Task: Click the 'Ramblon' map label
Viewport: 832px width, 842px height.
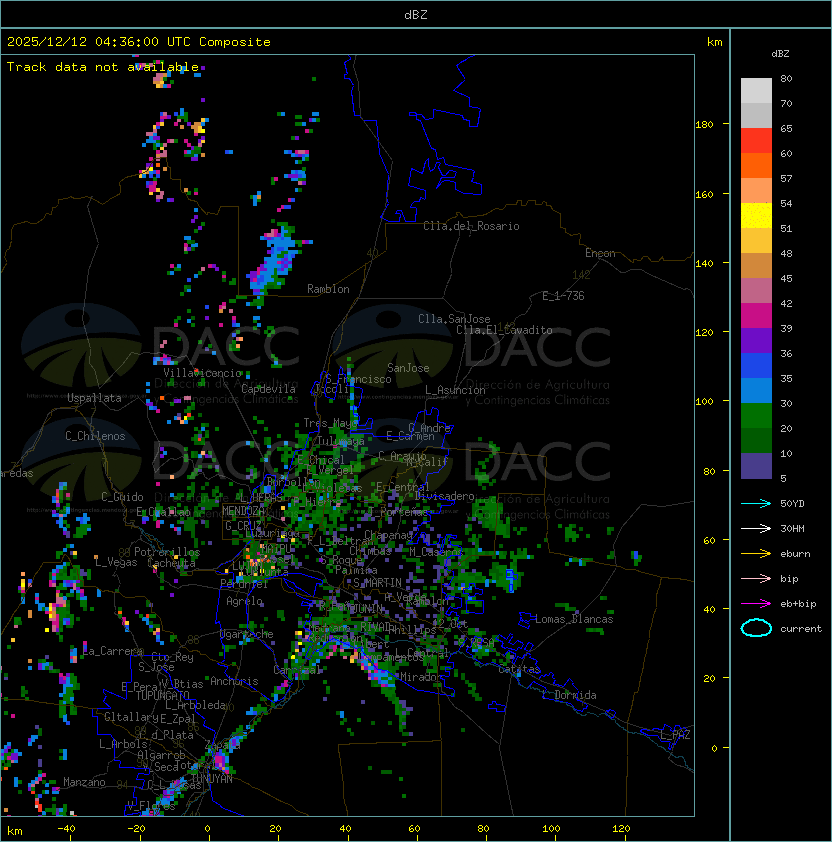Action: click(328, 289)
